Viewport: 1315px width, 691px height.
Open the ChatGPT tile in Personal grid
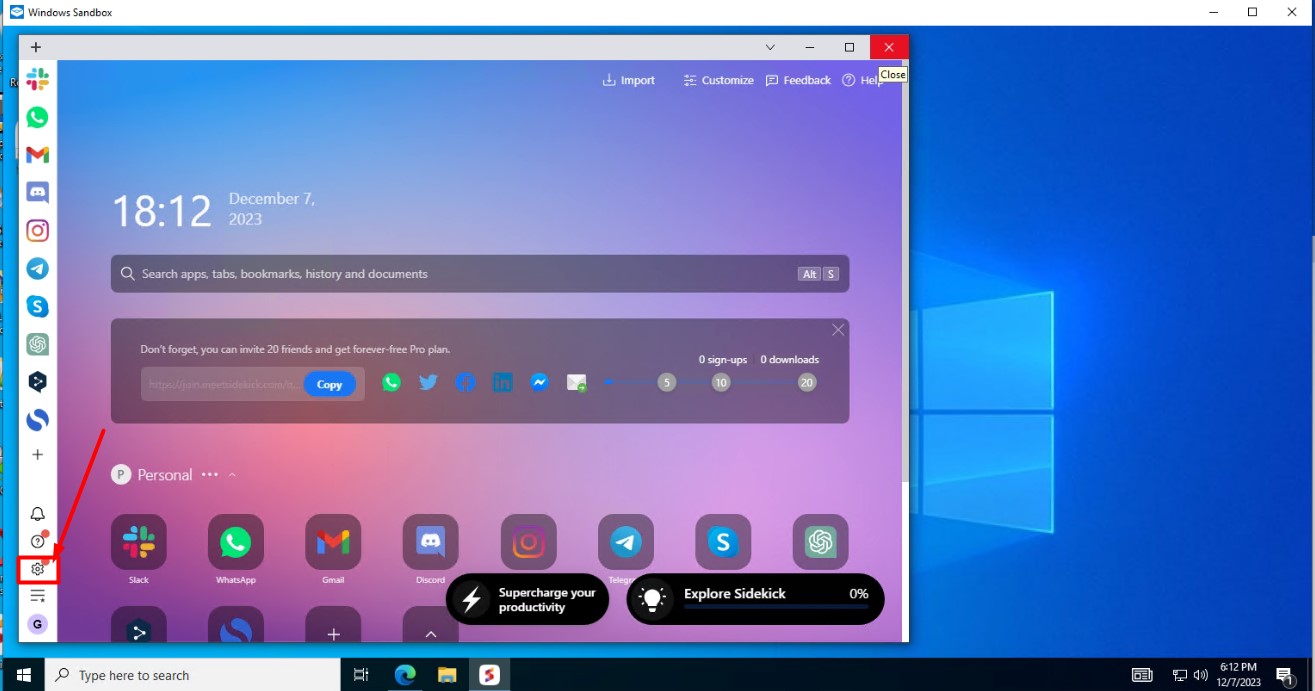point(821,542)
